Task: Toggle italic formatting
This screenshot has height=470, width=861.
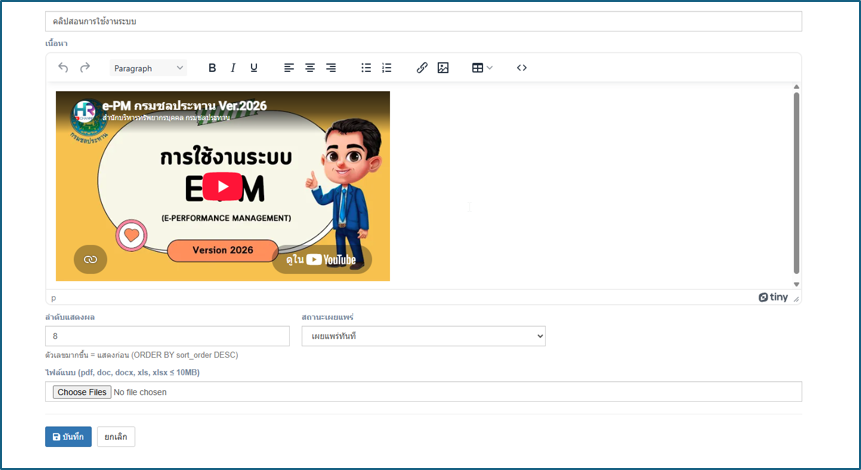Action: [233, 68]
